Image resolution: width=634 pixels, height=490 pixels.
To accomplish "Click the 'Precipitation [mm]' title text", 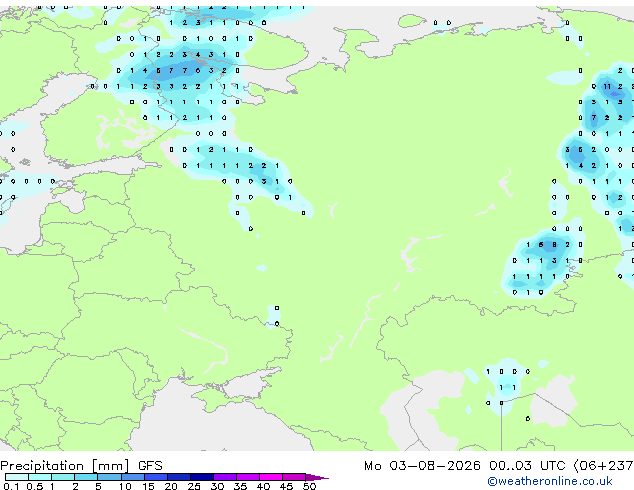I will point(65,466).
